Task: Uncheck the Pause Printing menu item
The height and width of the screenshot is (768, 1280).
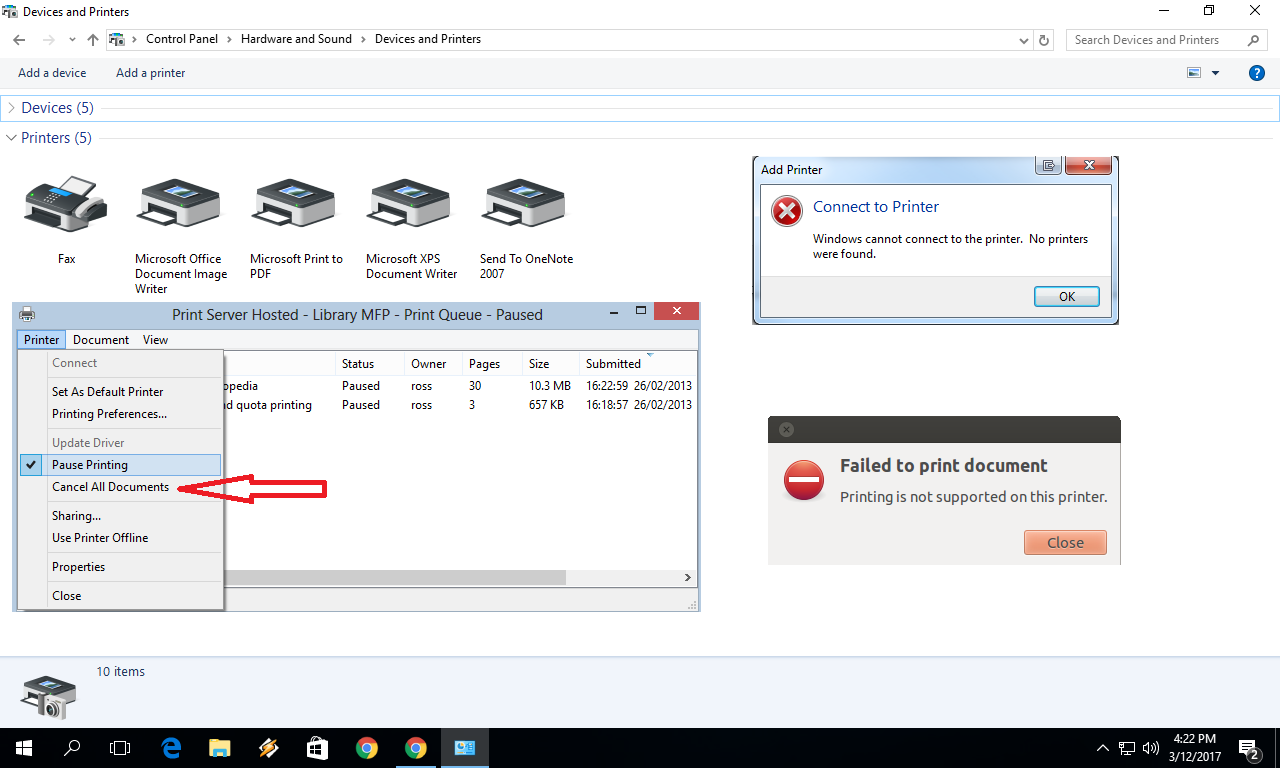Action: pyautogui.click(x=121, y=465)
